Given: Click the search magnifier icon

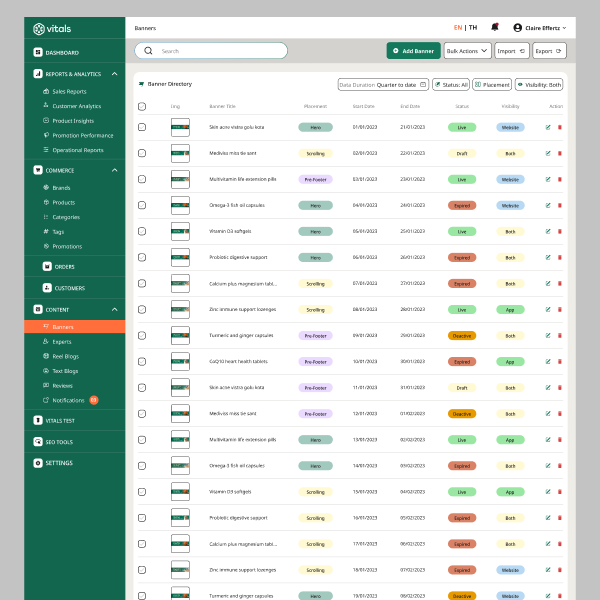Looking at the screenshot, I should point(148,51).
